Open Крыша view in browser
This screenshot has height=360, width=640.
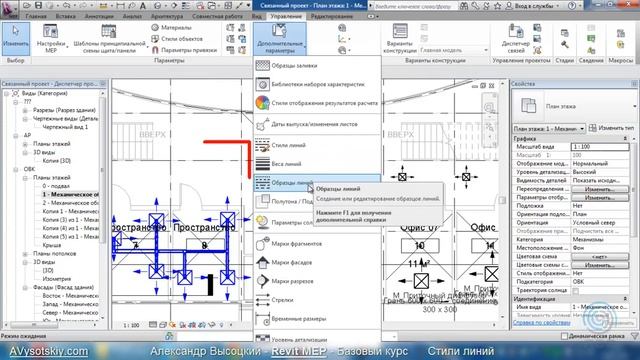tap(52, 245)
